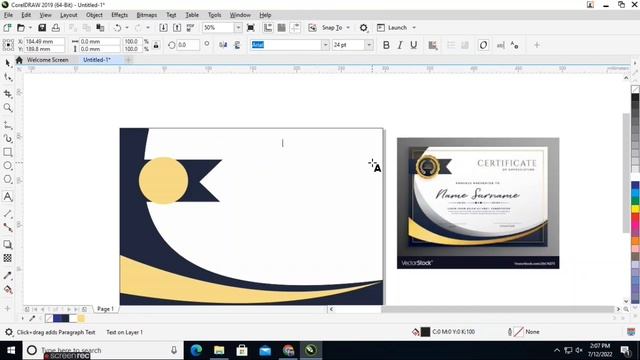Save the document with floppy icon
640x360 pixels.
(x=42, y=28)
